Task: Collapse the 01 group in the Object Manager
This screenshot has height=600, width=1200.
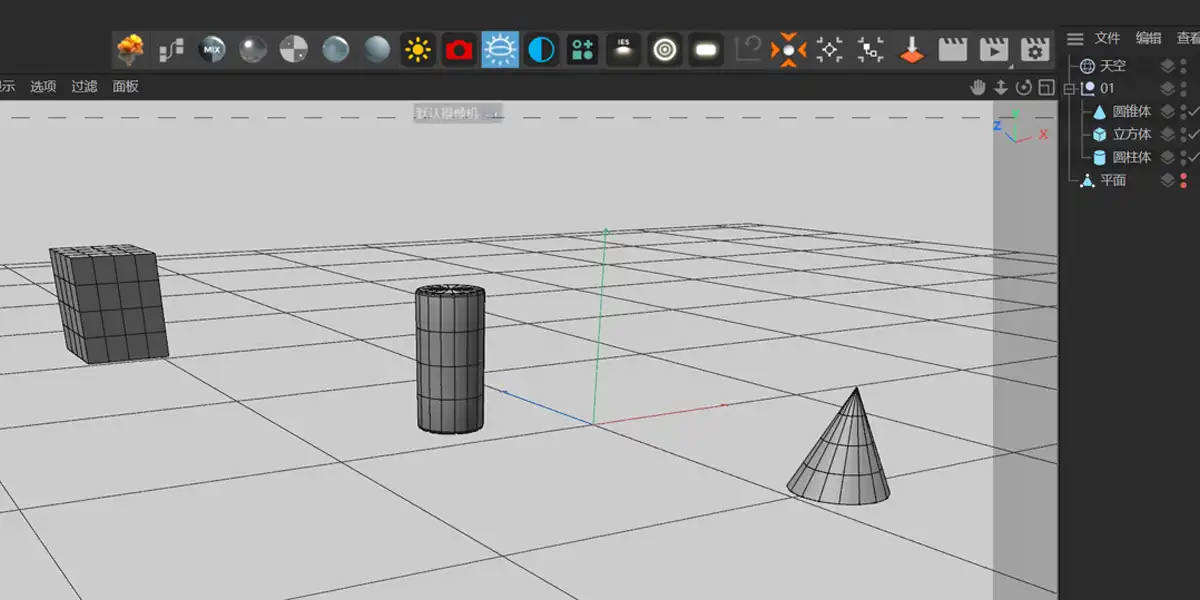Action: point(1068,89)
